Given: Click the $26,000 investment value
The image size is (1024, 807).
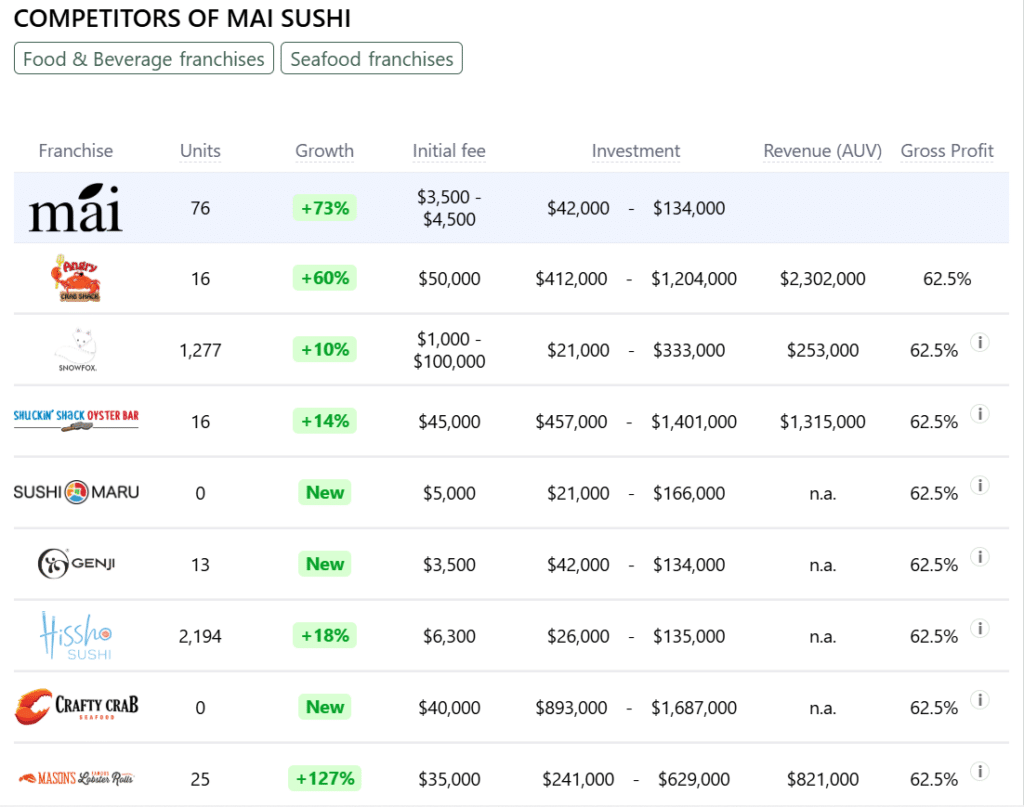Looking at the screenshot, I should 578,637.
